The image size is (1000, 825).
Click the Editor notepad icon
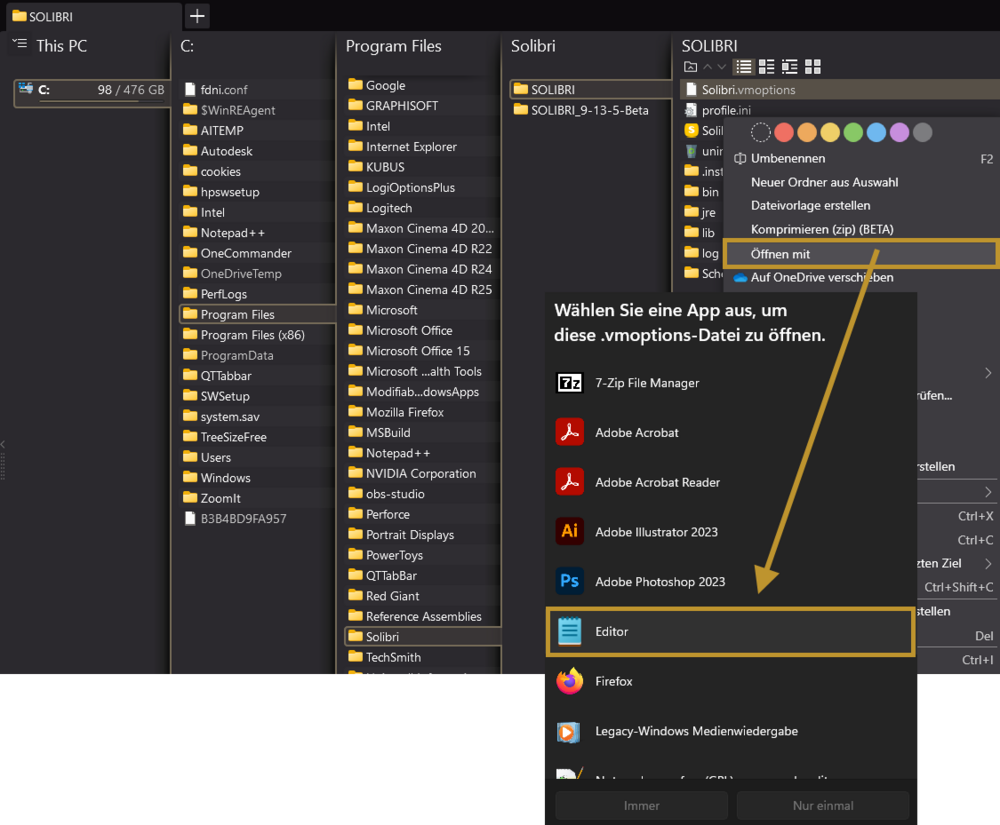click(570, 631)
